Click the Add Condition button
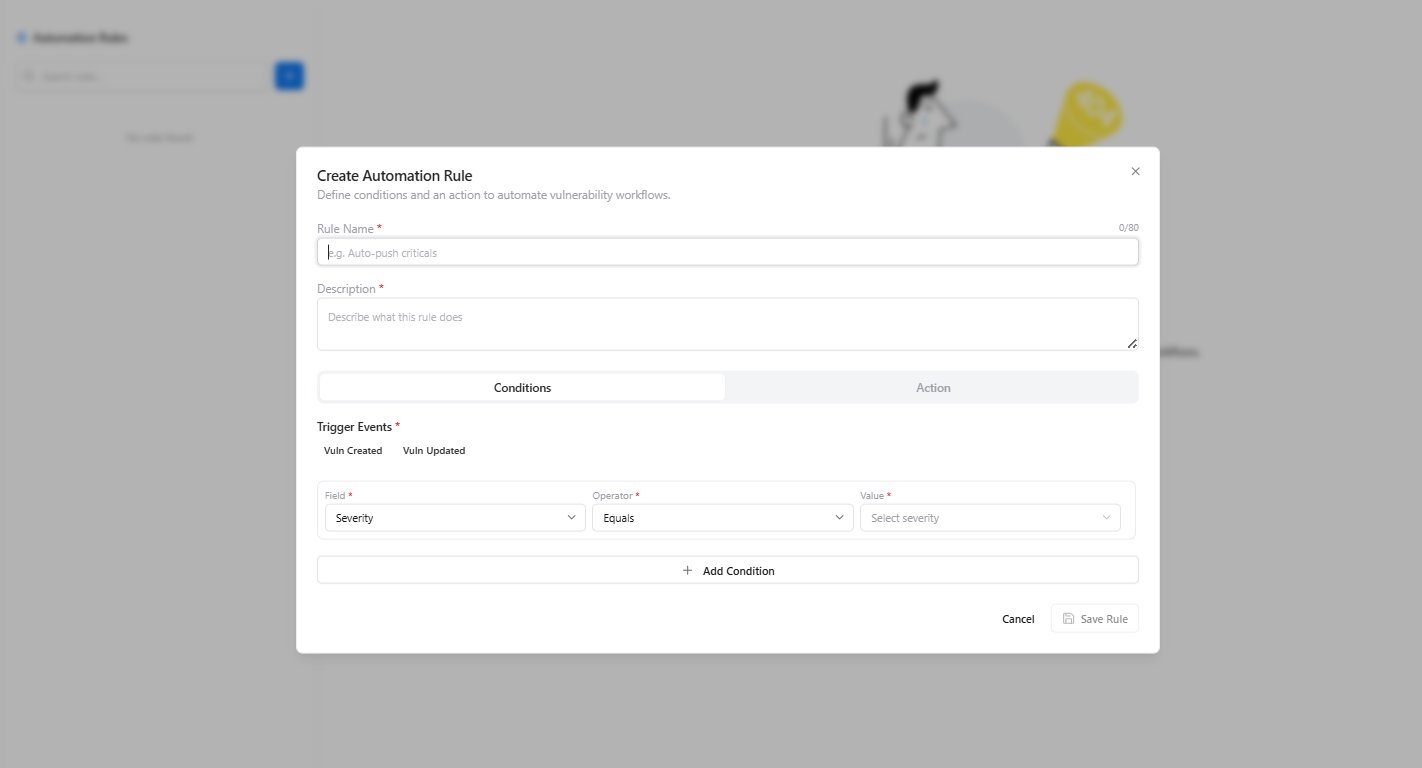1422x768 pixels. [x=727, y=570]
